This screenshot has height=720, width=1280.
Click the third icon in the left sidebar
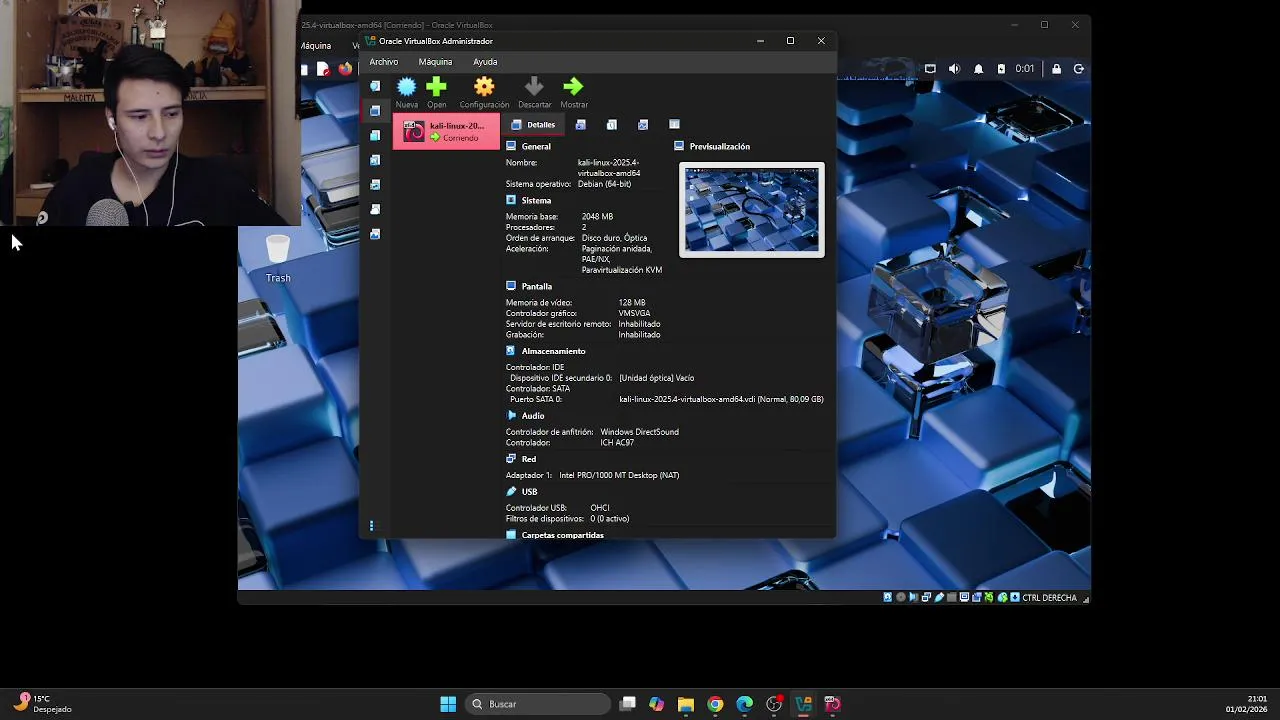375,135
